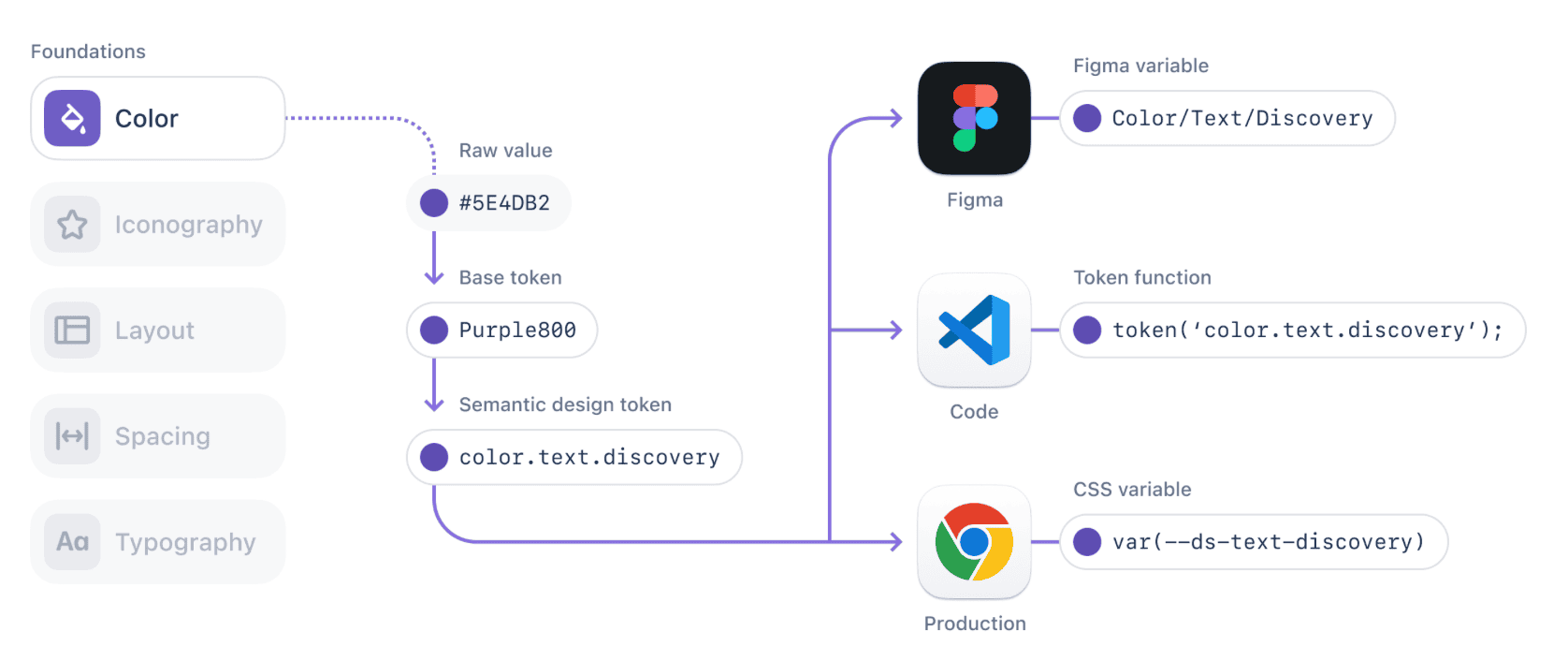Click the Base token label

[x=511, y=278]
